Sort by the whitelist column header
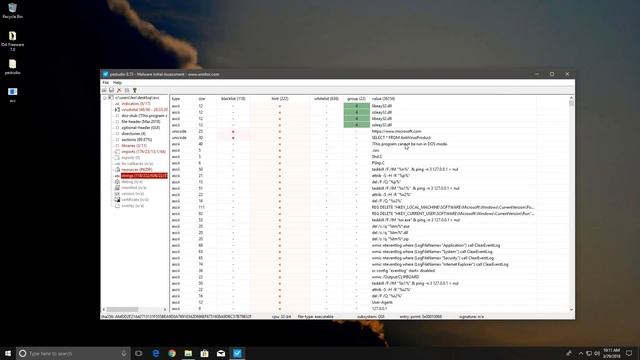The height and width of the screenshot is (360, 640). [x=326, y=99]
